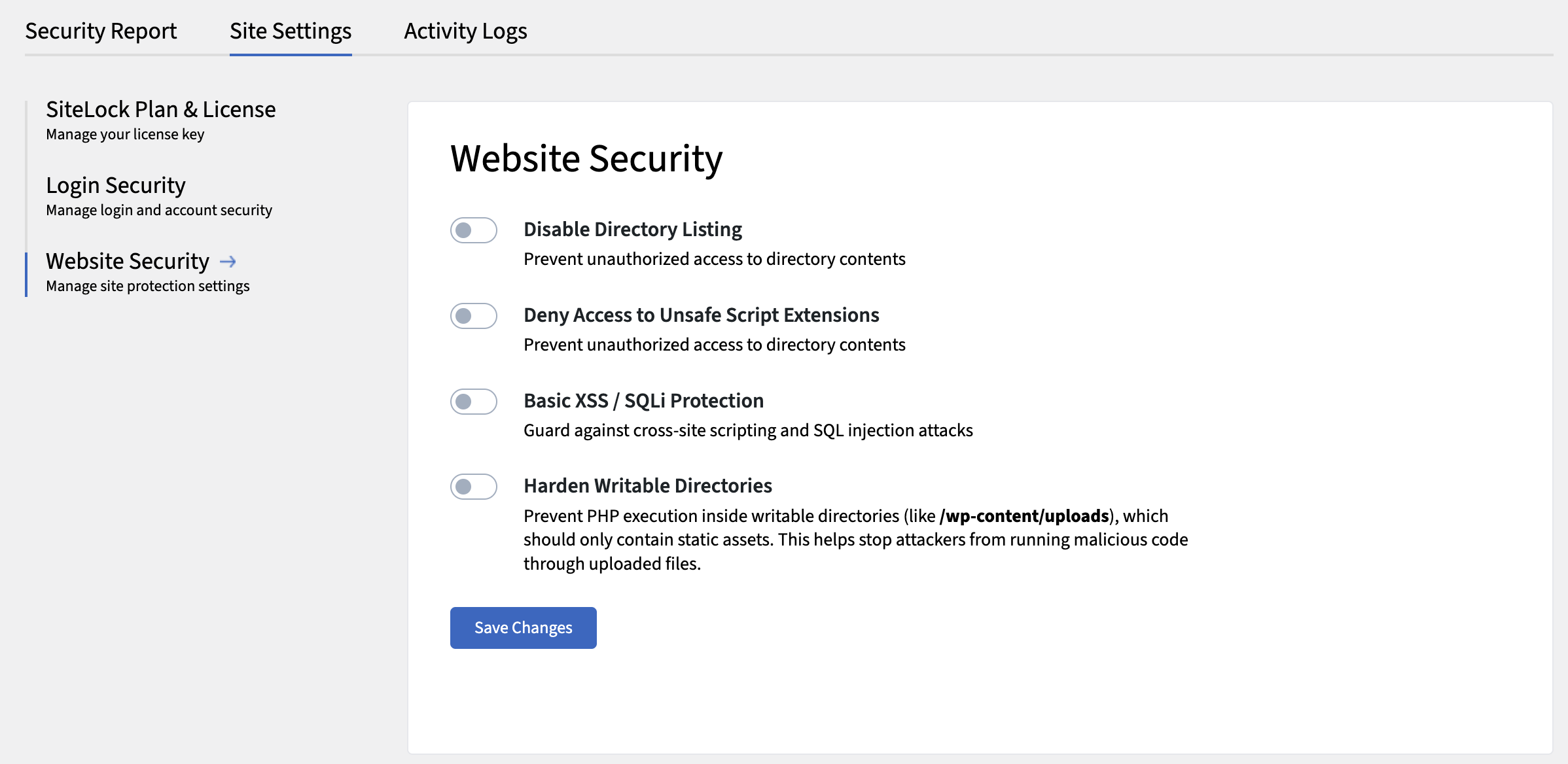The width and height of the screenshot is (1568, 764).
Task: Open the Activity Logs tab
Action: pos(465,31)
